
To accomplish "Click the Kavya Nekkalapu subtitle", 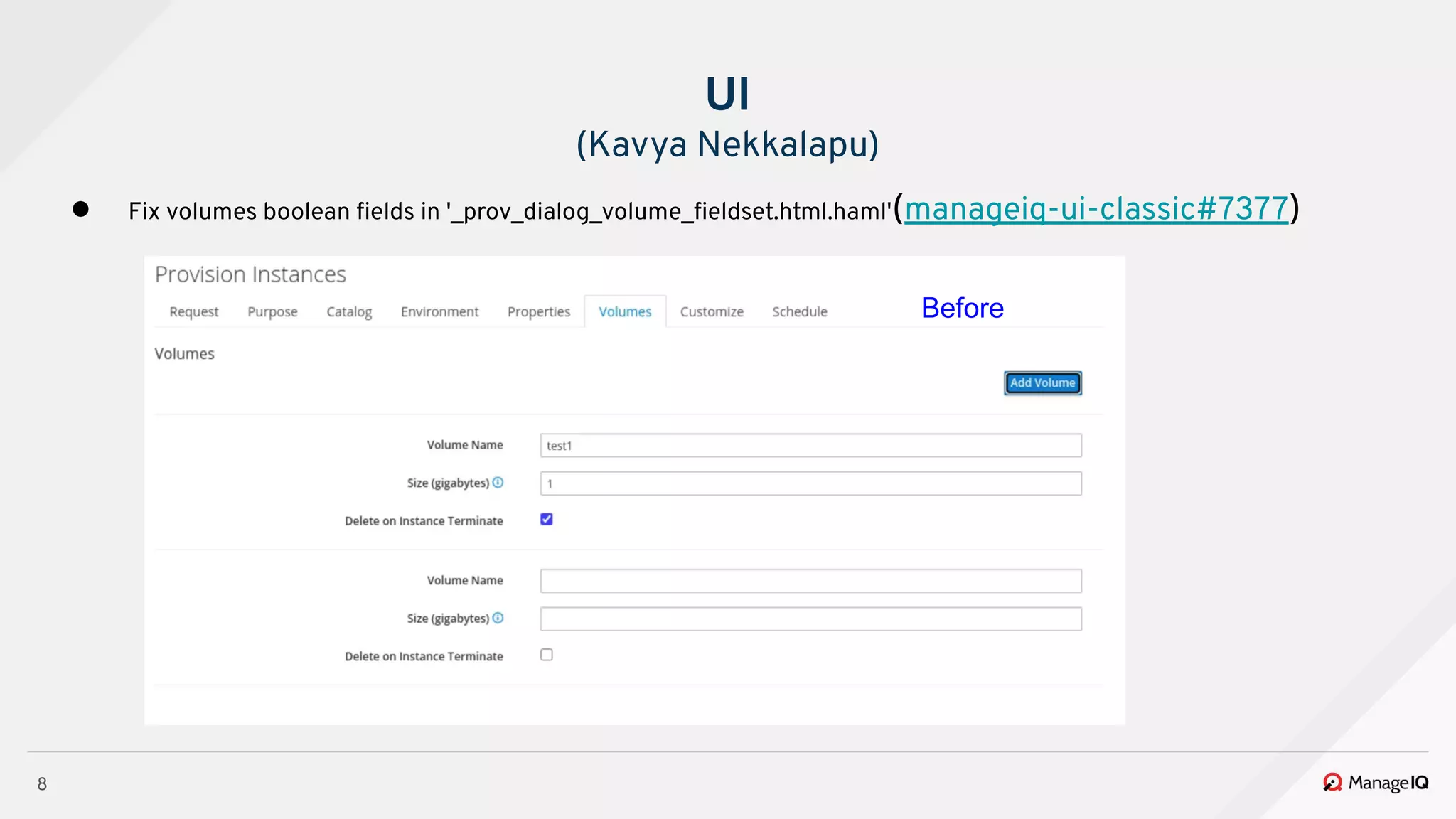I will coord(727,144).
